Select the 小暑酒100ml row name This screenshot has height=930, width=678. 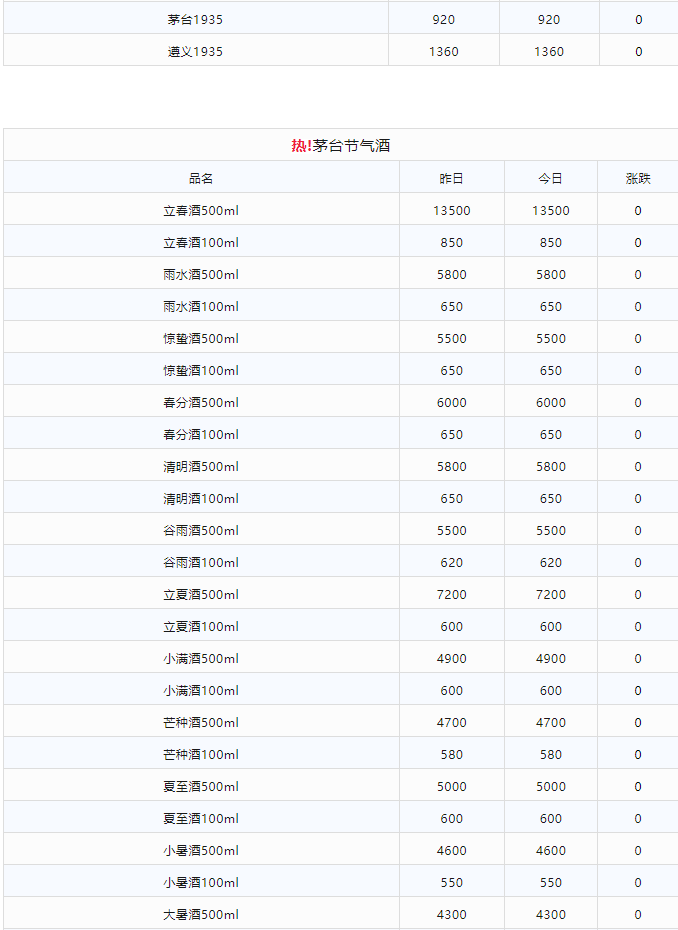click(x=201, y=883)
